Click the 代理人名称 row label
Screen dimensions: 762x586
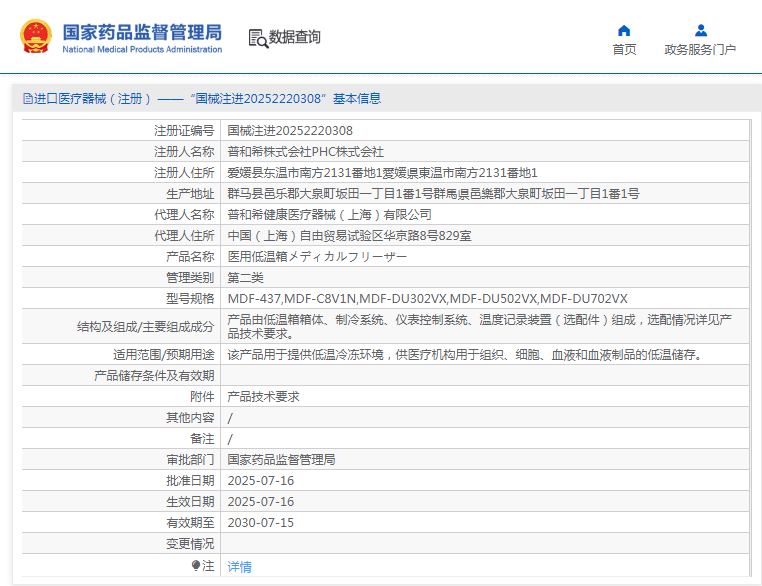184,214
